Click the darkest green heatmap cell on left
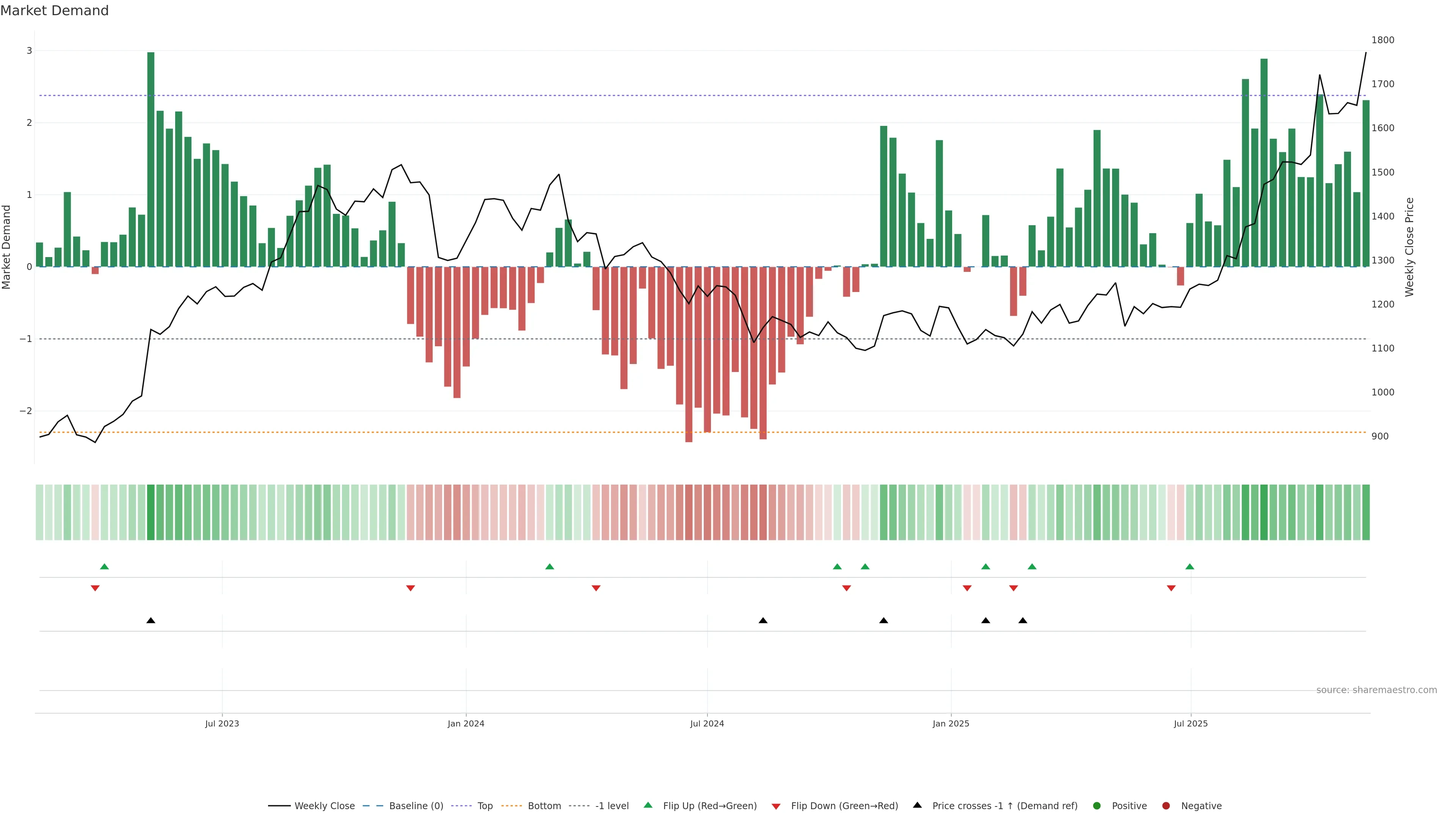 coord(151,512)
